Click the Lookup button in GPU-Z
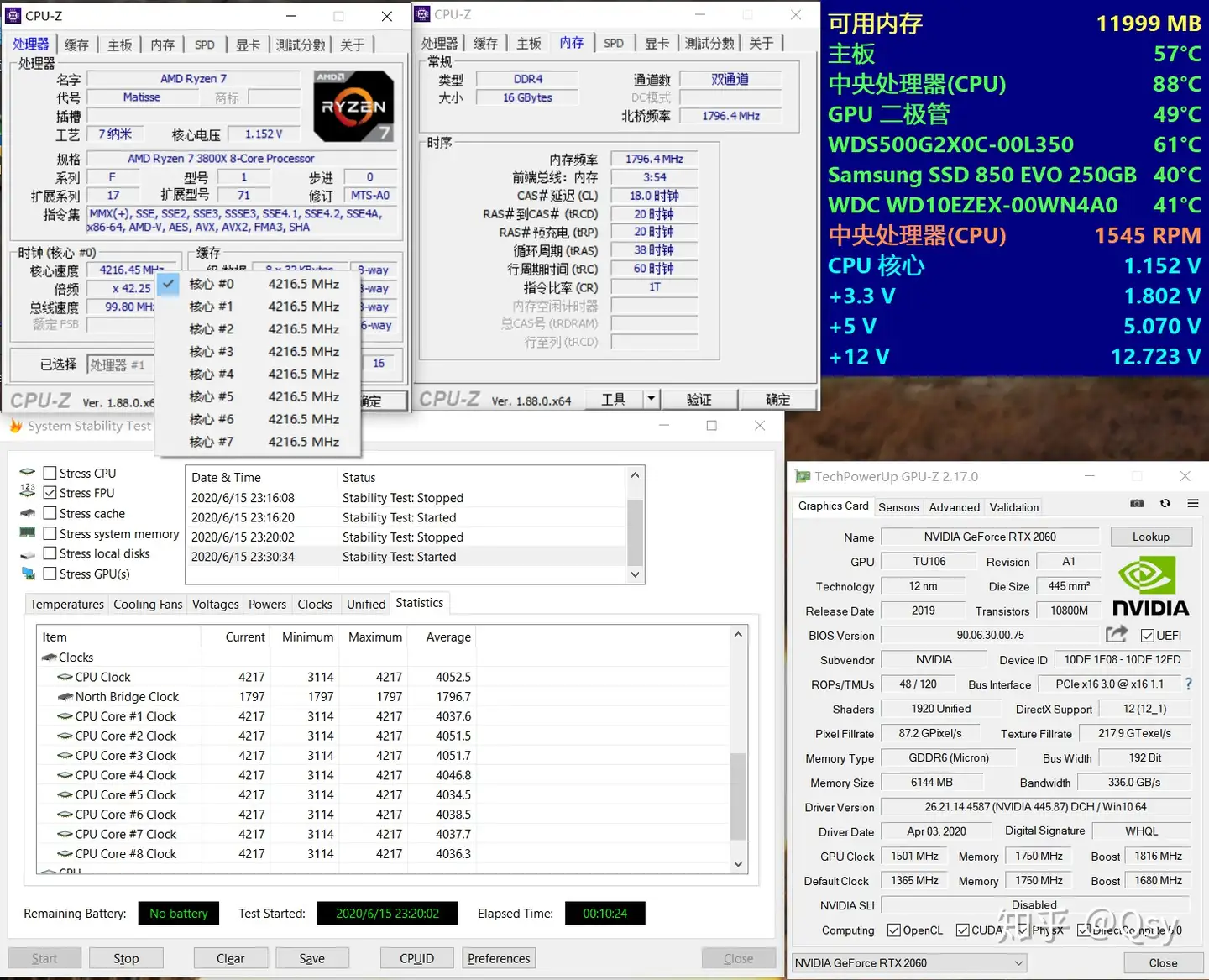 [1150, 537]
